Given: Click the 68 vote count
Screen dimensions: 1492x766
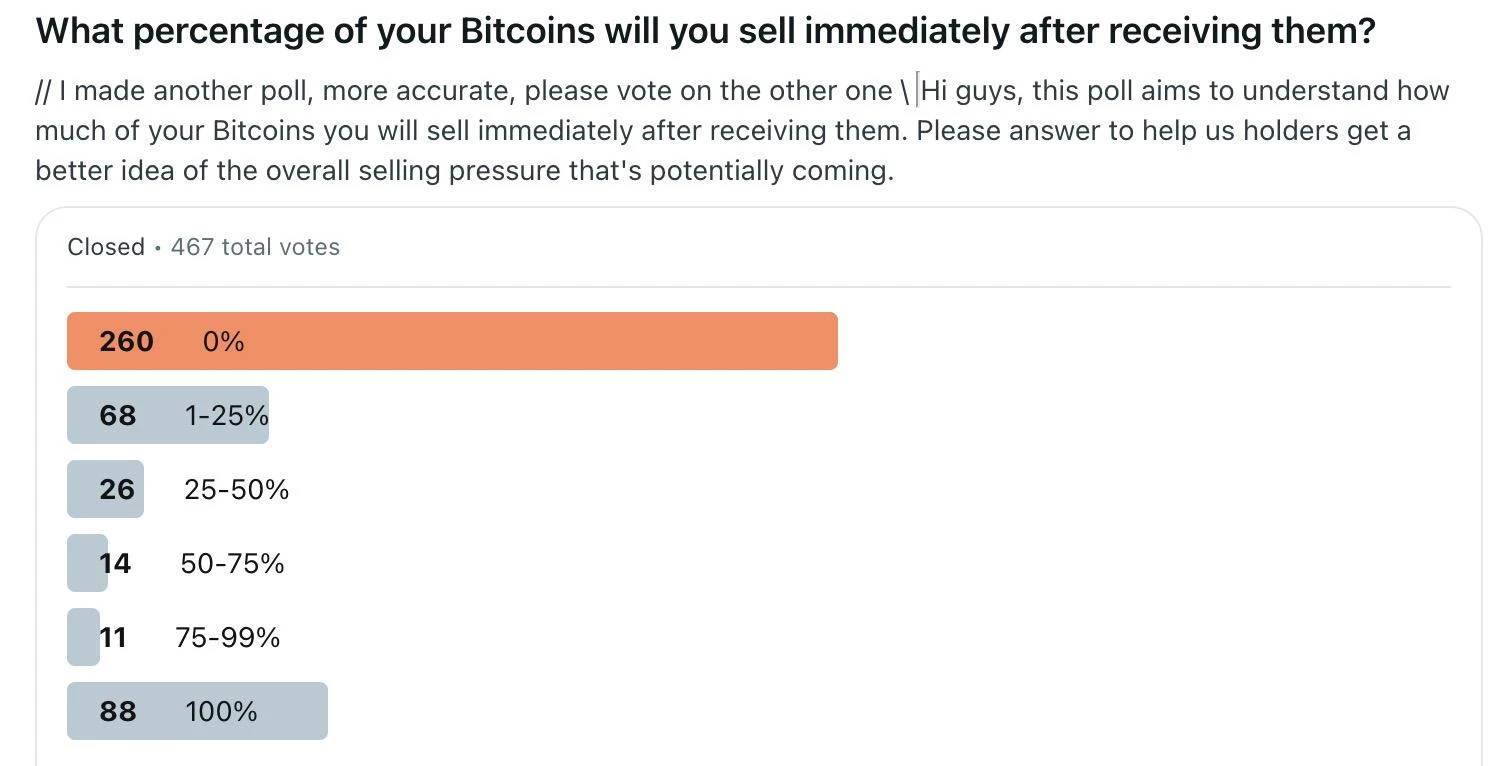Looking at the screenshot, I should point(118,415).
